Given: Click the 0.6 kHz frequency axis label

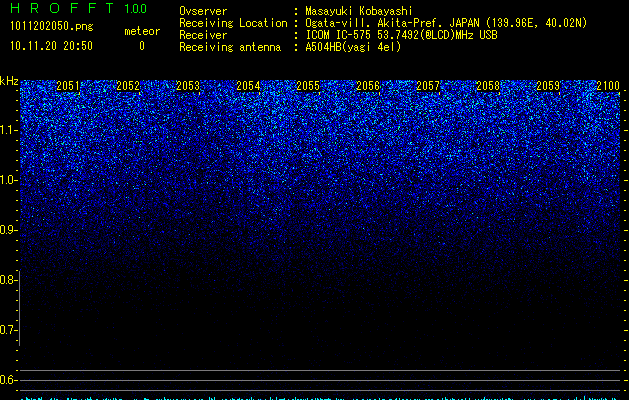Looking at the screenshot, I should point(8,380).
